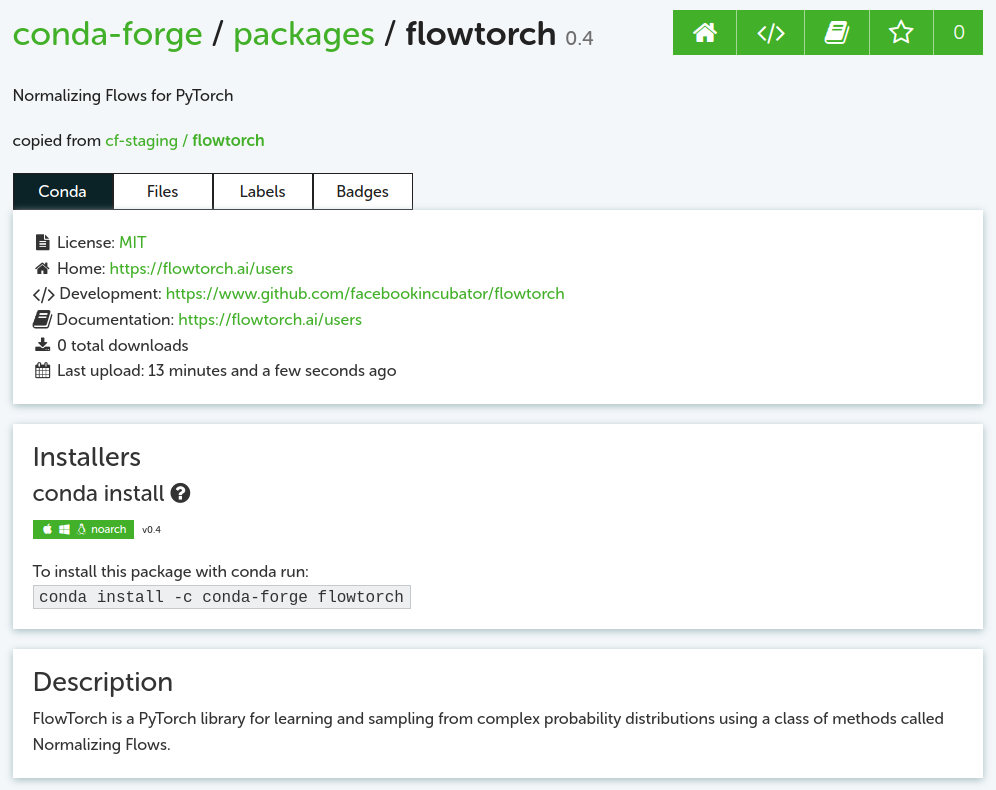The height and width of the screenshot is (790, 996).
Task: Open the facebookincubator/flowtorch GitHub link
Action: (365, 293)
